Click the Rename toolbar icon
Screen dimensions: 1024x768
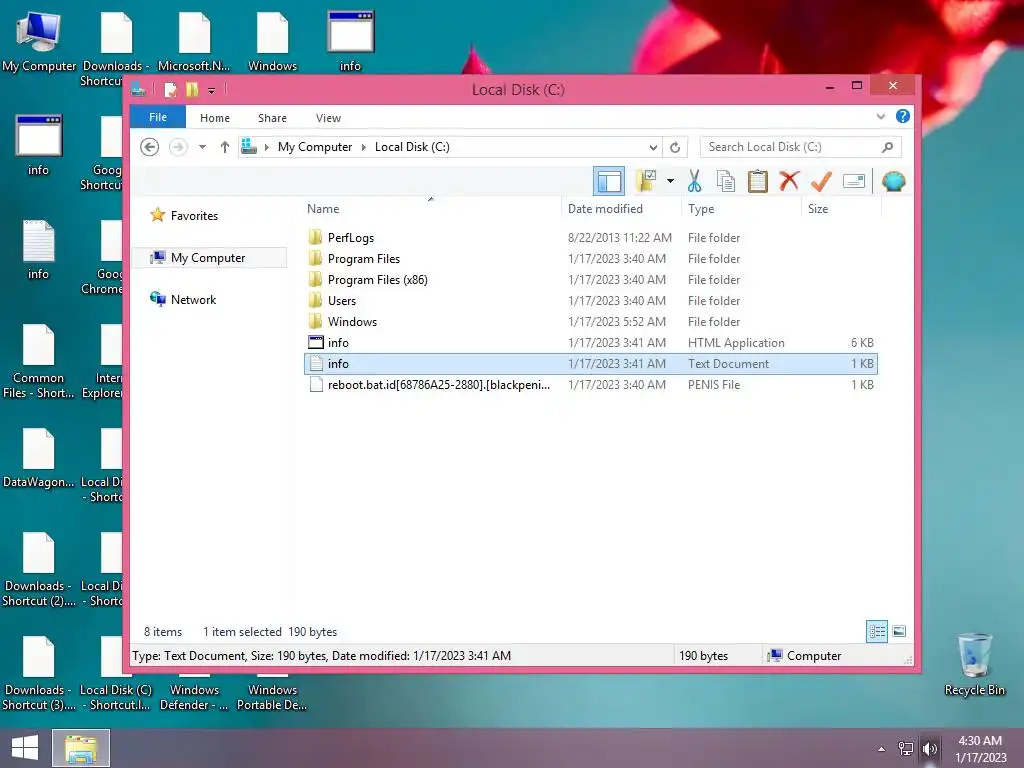[854, 181]
